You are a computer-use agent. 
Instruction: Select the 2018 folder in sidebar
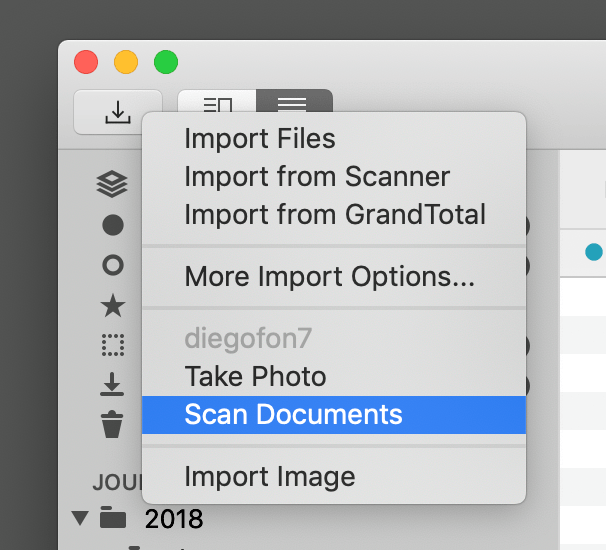tap(174, 519)
